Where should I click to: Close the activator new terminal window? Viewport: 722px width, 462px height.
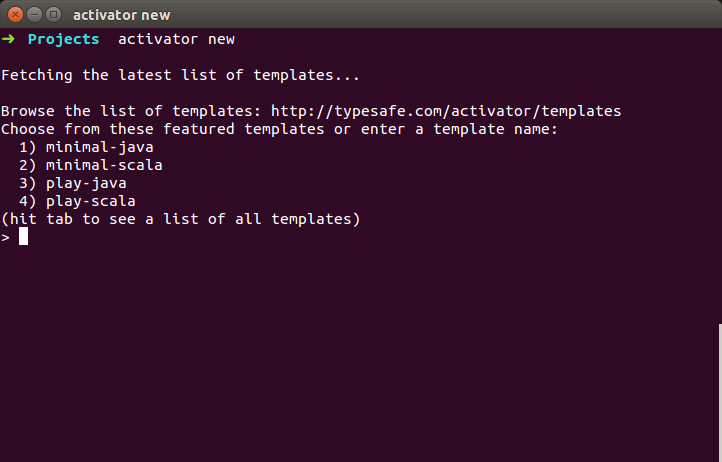[15, 15]
